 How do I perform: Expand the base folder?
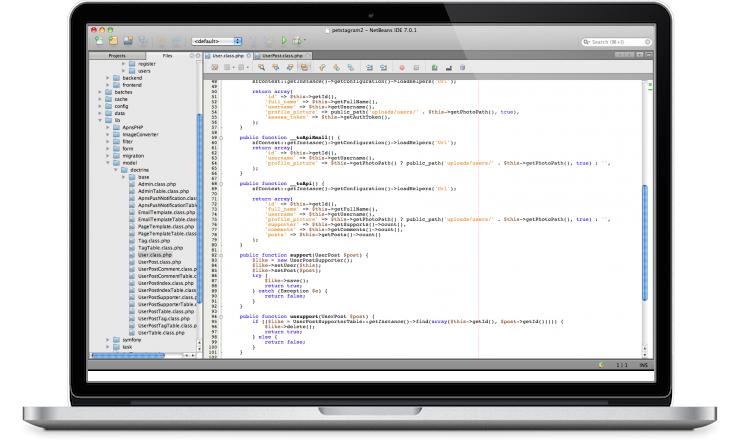coord(124,177)
